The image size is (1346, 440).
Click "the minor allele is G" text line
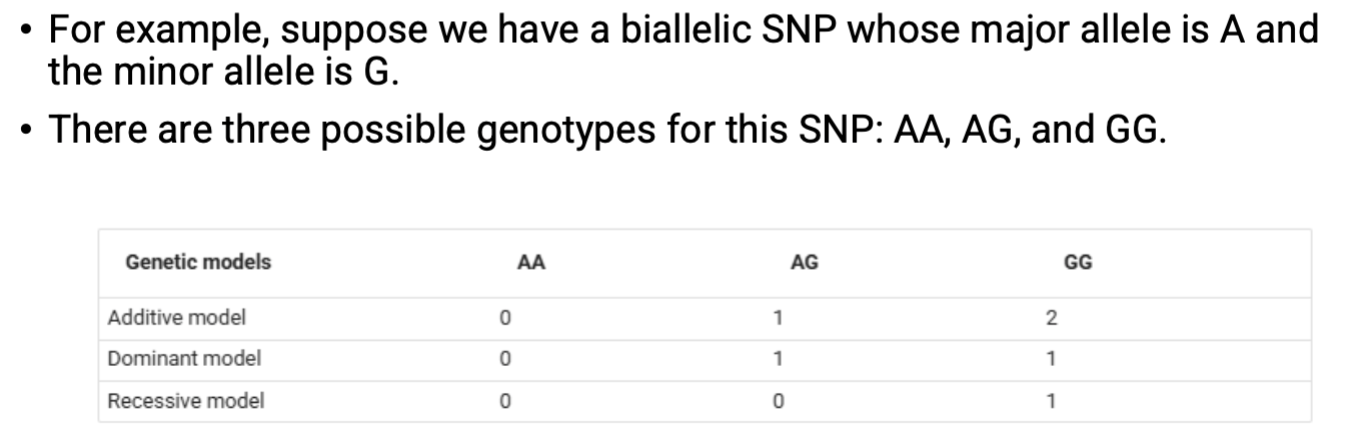click(x=223, y=72)
